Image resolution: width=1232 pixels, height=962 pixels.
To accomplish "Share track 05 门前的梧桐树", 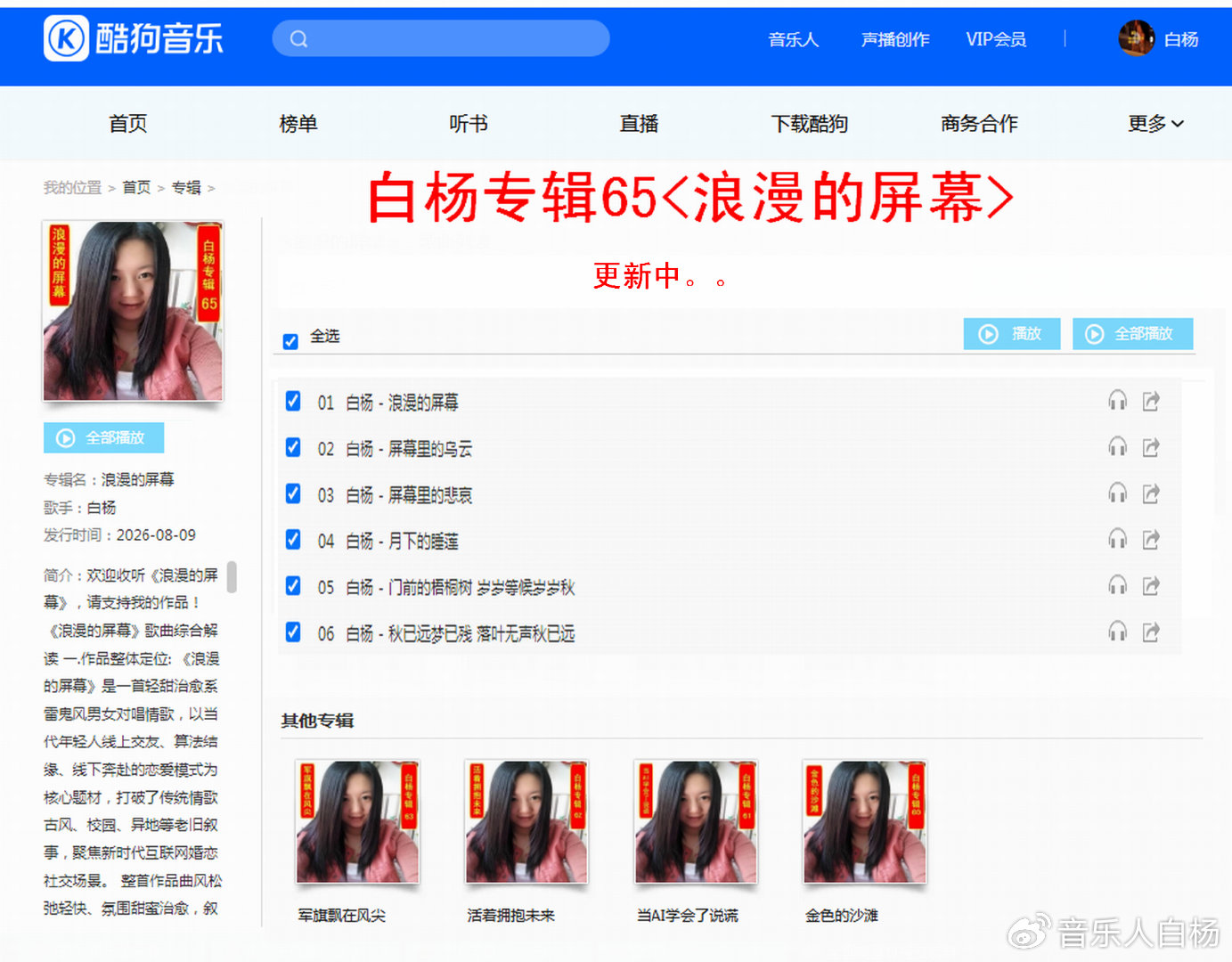I will point(1151,586).
